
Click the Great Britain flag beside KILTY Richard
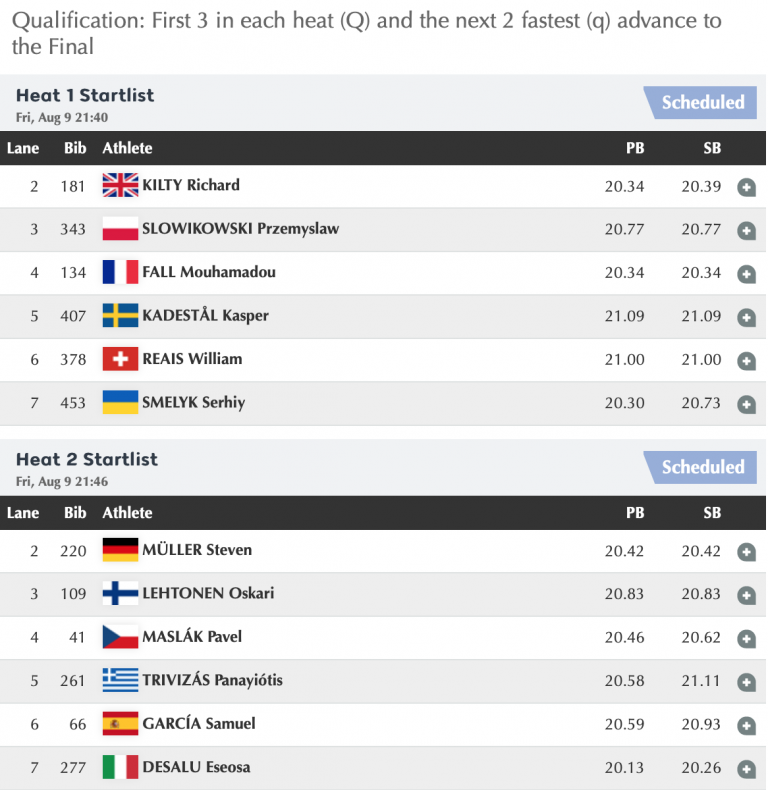click(120, 185)
